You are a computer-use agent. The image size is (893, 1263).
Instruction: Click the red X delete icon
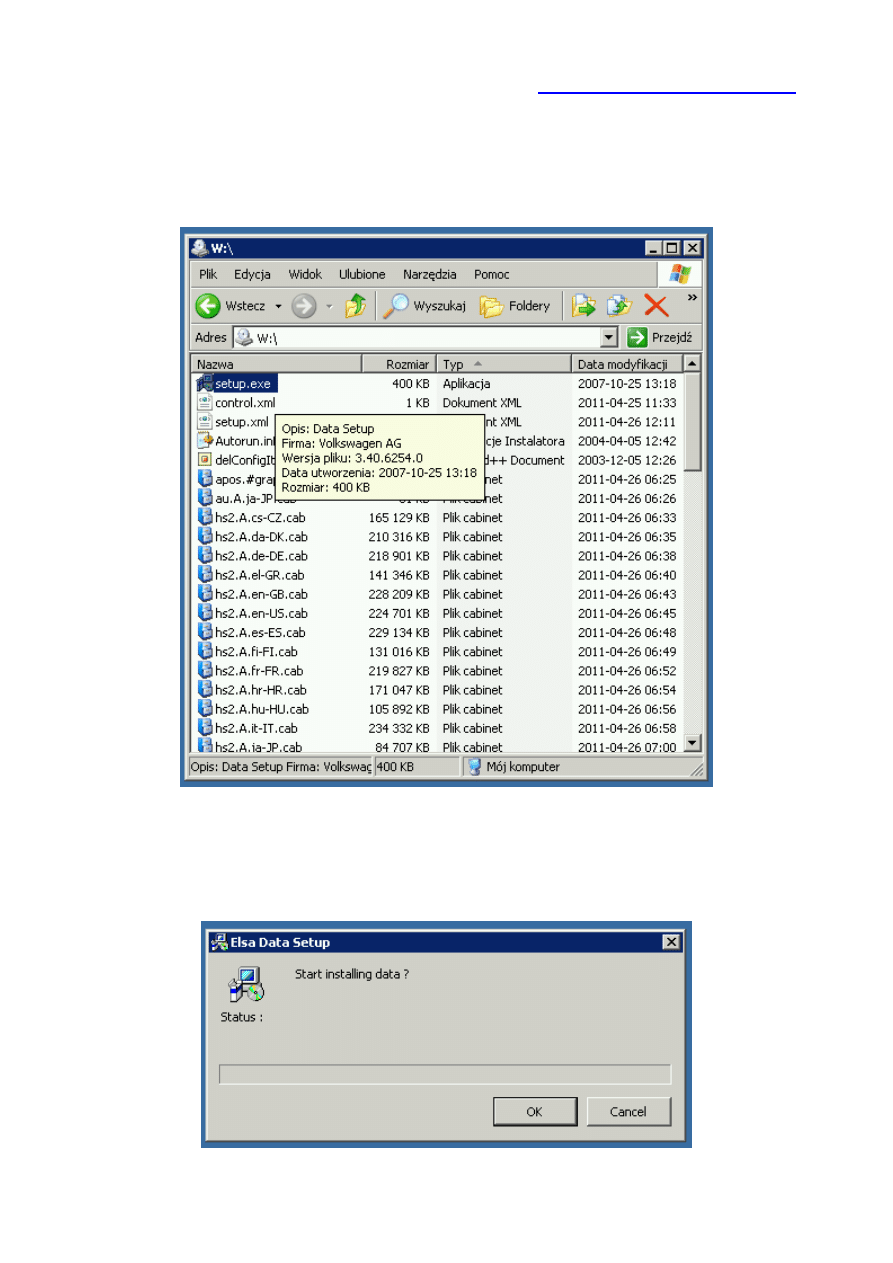656,307
